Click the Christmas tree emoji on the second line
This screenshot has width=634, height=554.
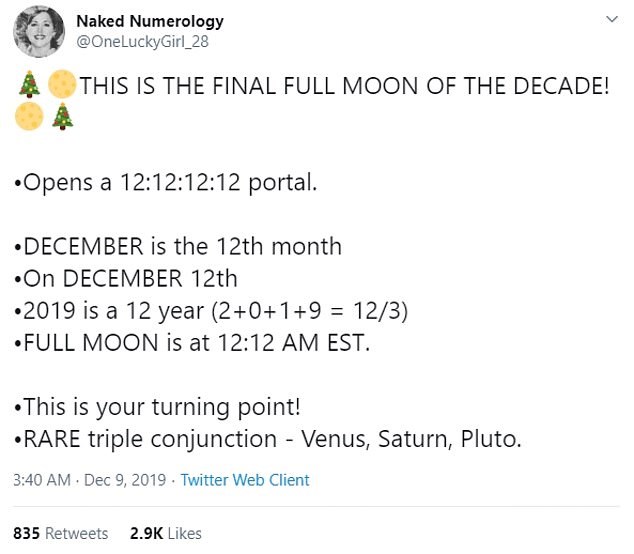[x=62, y=118]
